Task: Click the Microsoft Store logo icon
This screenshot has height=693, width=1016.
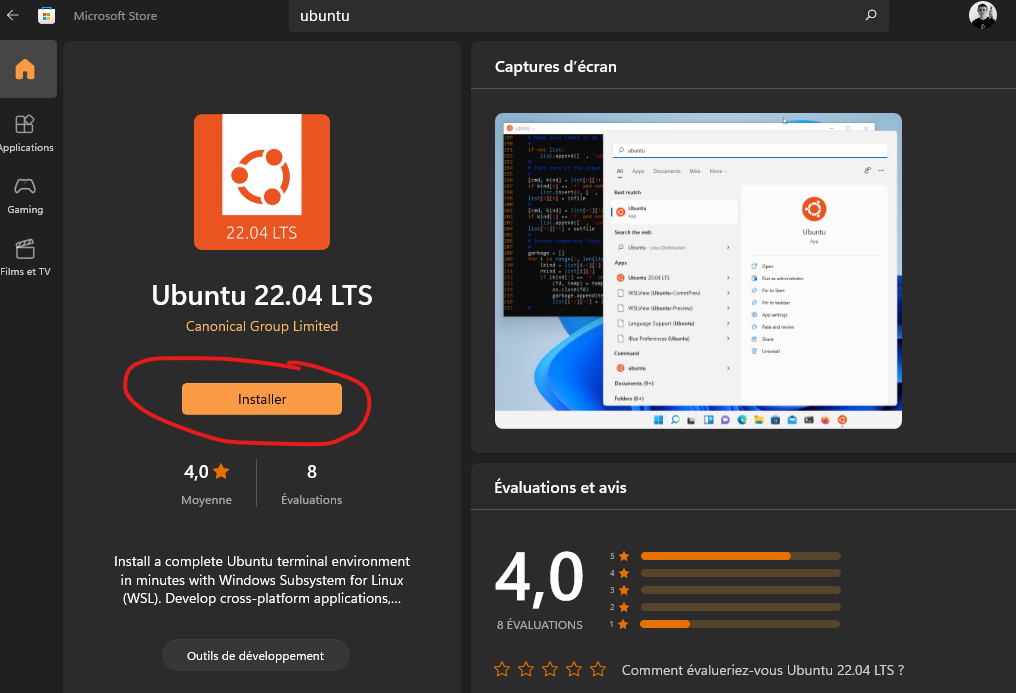Action: pyautogui.click(x=46, y=15)
